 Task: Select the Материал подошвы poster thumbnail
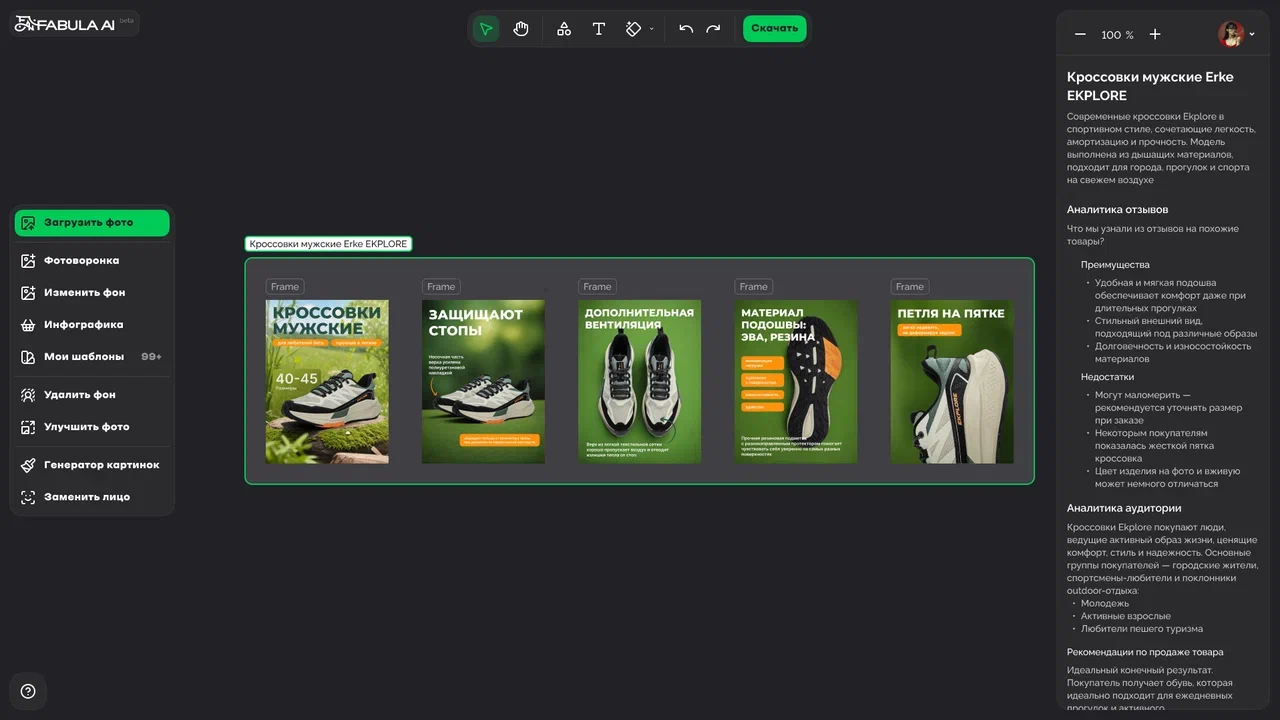point(795,381)
